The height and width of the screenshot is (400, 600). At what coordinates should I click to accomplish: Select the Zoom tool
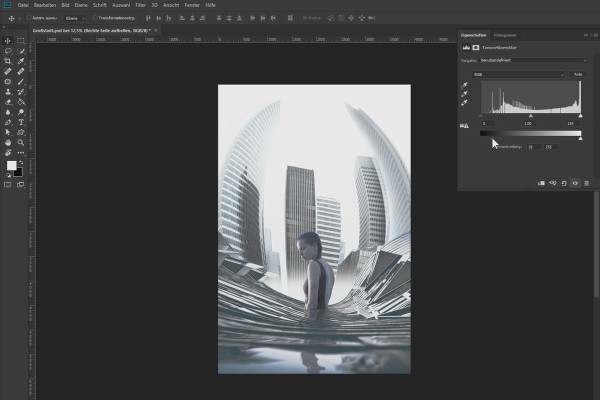click(21, 143)
